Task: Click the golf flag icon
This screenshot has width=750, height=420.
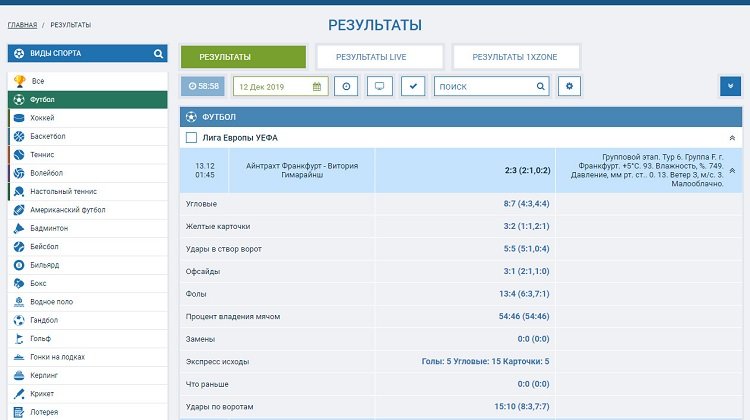Action: (19, 339)
